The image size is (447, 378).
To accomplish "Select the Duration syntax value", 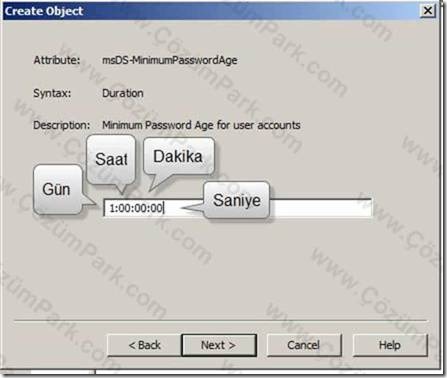I will coord(123,93).
